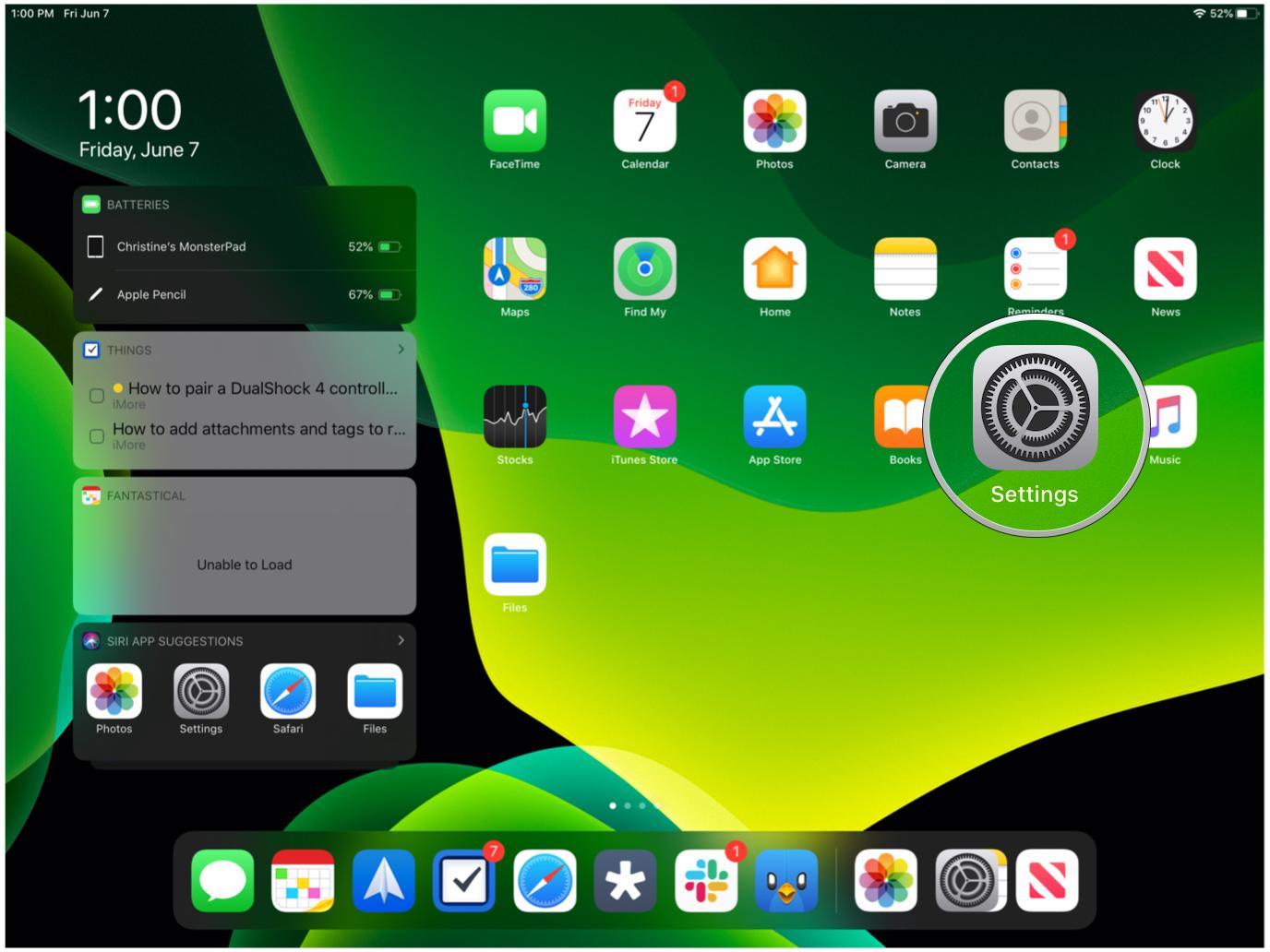The image size is (1270, 952).
Task: Open the Home app
Action: pyautogui.click(x=774, y=268)
